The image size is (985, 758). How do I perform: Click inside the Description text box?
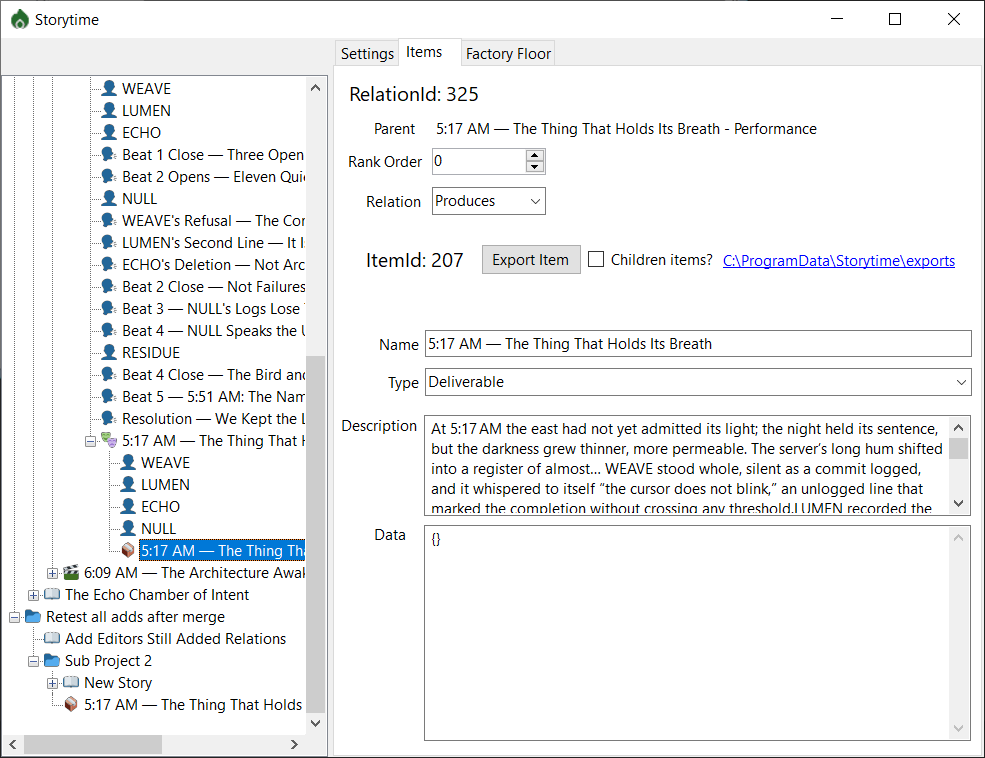(x=687, y=464)
